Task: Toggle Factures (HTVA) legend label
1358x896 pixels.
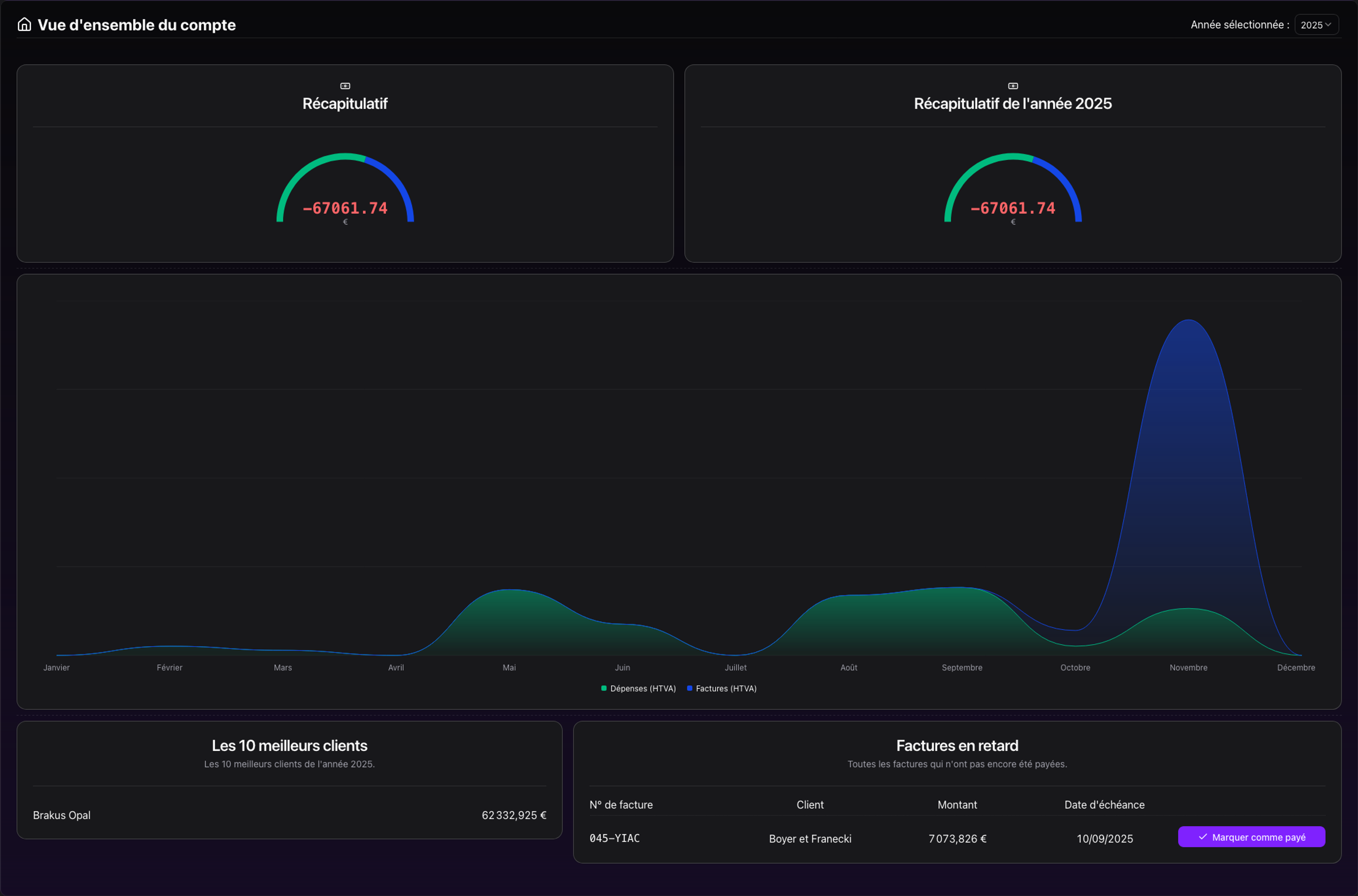Action: coord(726,689)
